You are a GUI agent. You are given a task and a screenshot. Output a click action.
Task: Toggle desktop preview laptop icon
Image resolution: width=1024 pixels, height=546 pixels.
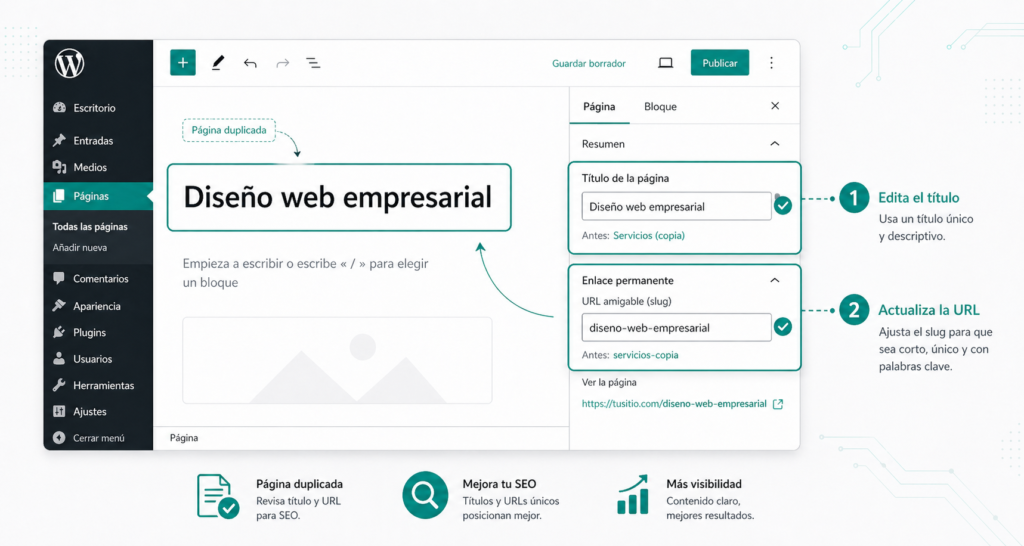click(x=665, y=63)
